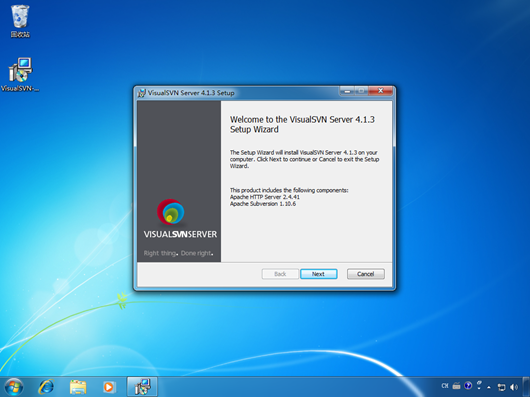Launch Internet Explorer from the taskbar
The image size is (530, 397).
coord(47,387)
